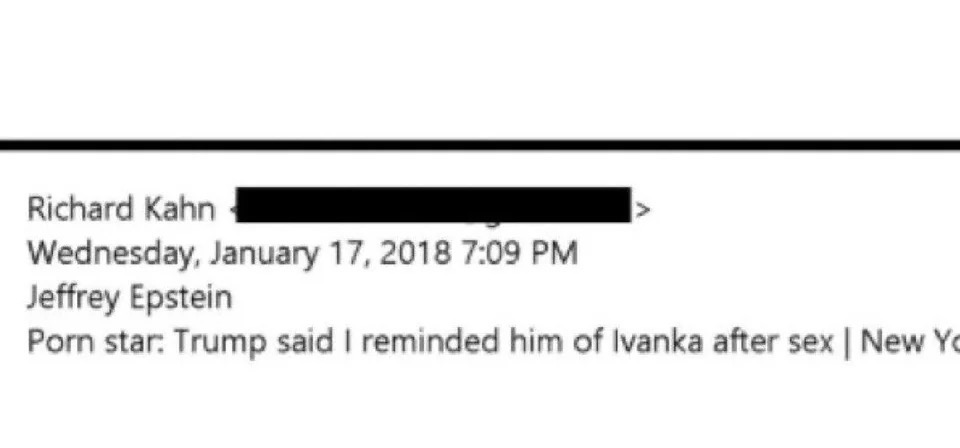This screenshot has width=960, height=448.
Task: Click the recipient name Jeffrey Epstein
Action: 129,298
